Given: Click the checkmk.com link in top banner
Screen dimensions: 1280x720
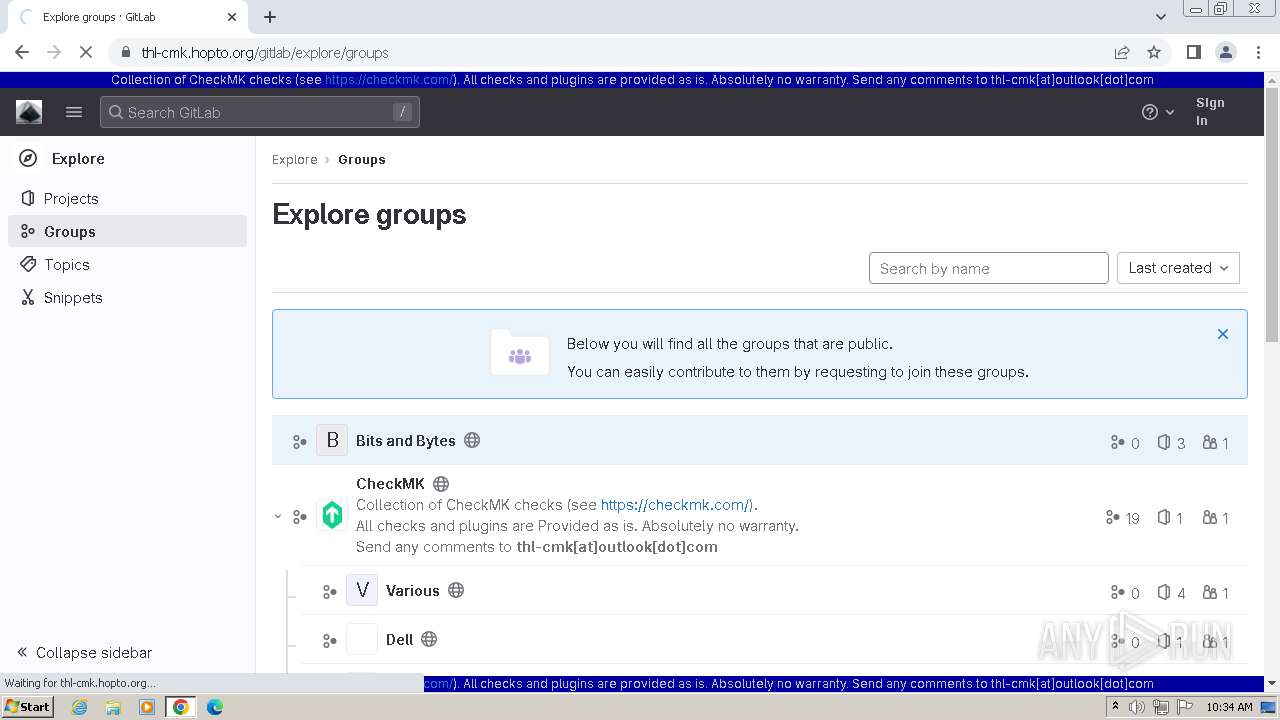Looking at the screenshot, I should 389,80.
